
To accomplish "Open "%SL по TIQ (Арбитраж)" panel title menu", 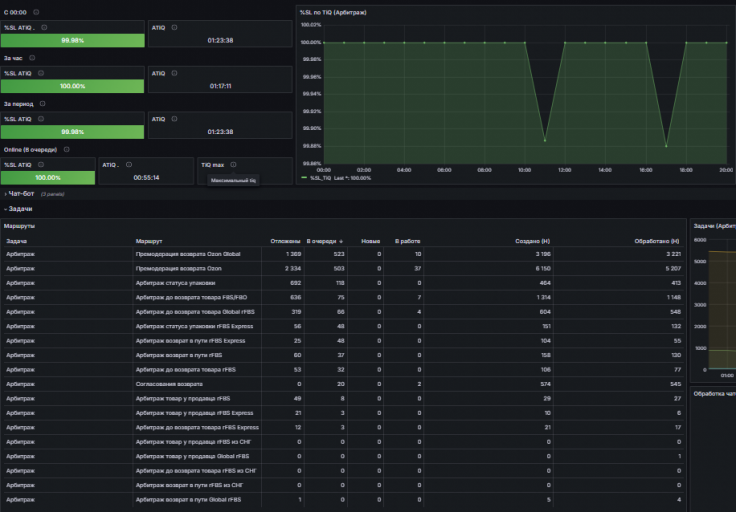I will coord(333,13).
